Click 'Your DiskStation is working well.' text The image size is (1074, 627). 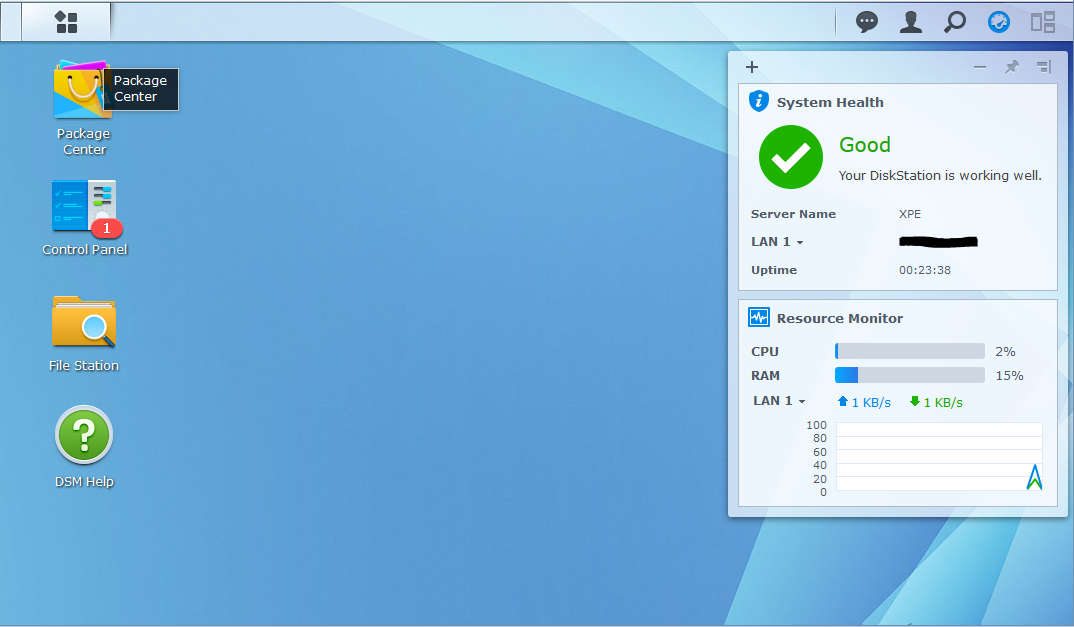(940, 175)
